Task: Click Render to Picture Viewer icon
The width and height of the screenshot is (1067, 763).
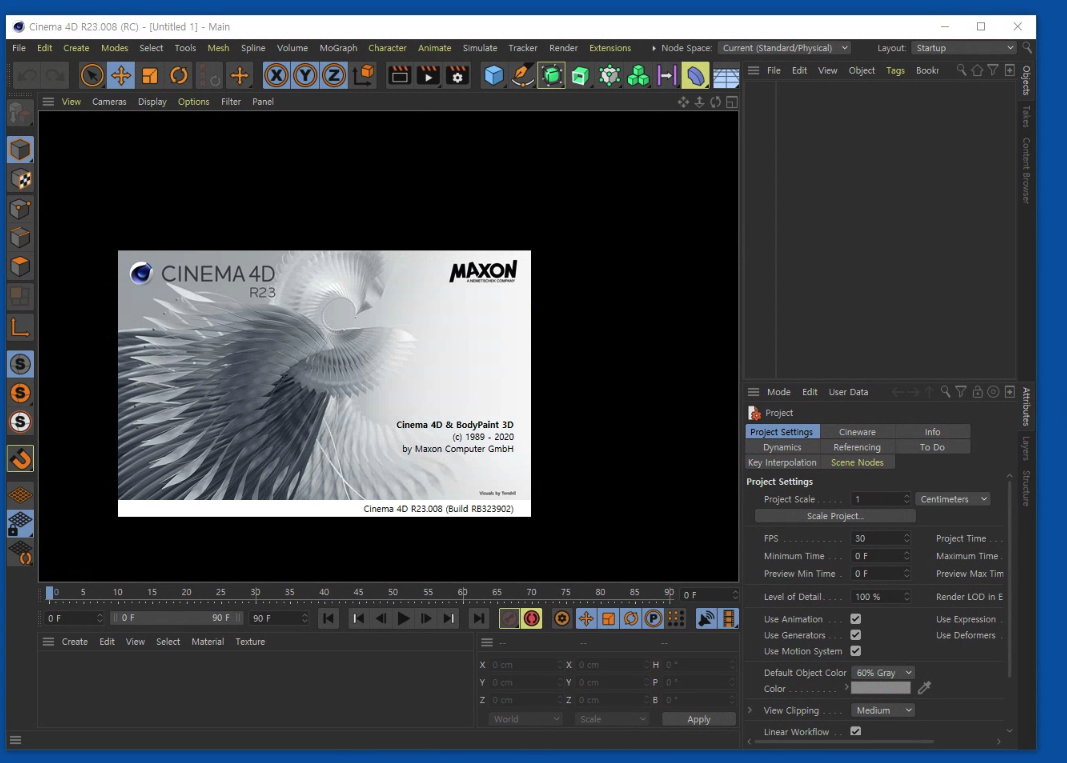Action: tap(429, 76)
